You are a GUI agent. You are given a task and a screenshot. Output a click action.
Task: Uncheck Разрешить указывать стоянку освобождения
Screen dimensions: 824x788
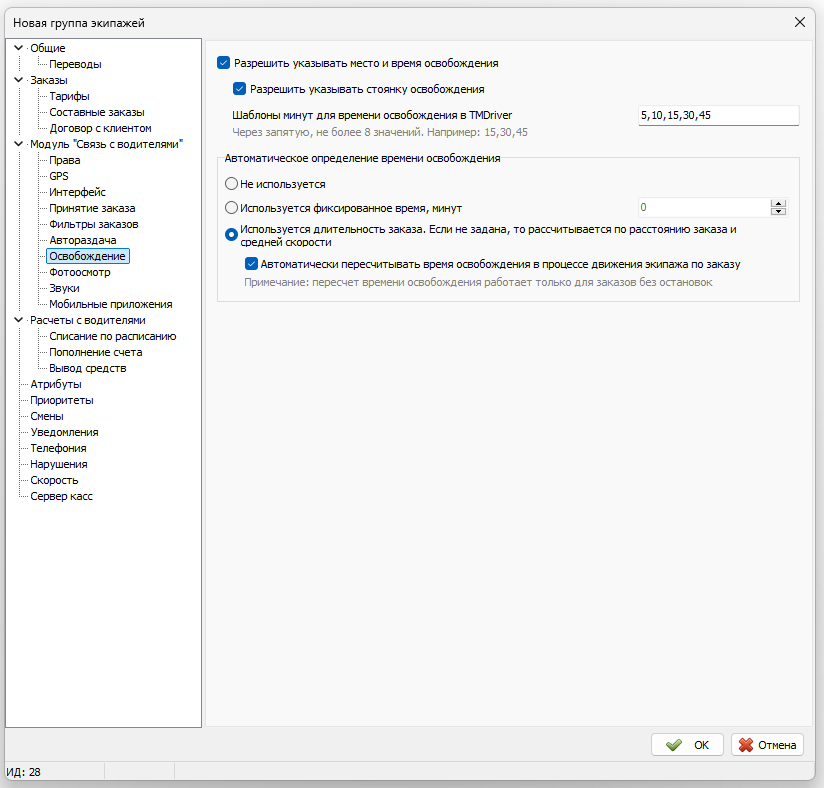240,89
